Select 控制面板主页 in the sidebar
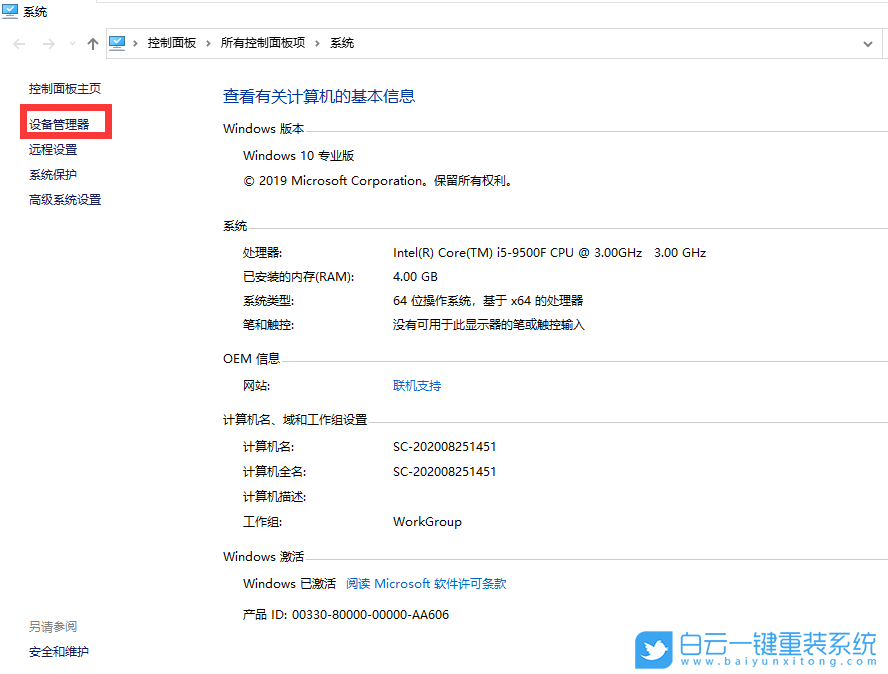Image resolution: width=888 pixels, height=674 pixels. click(x=65, y=88)
